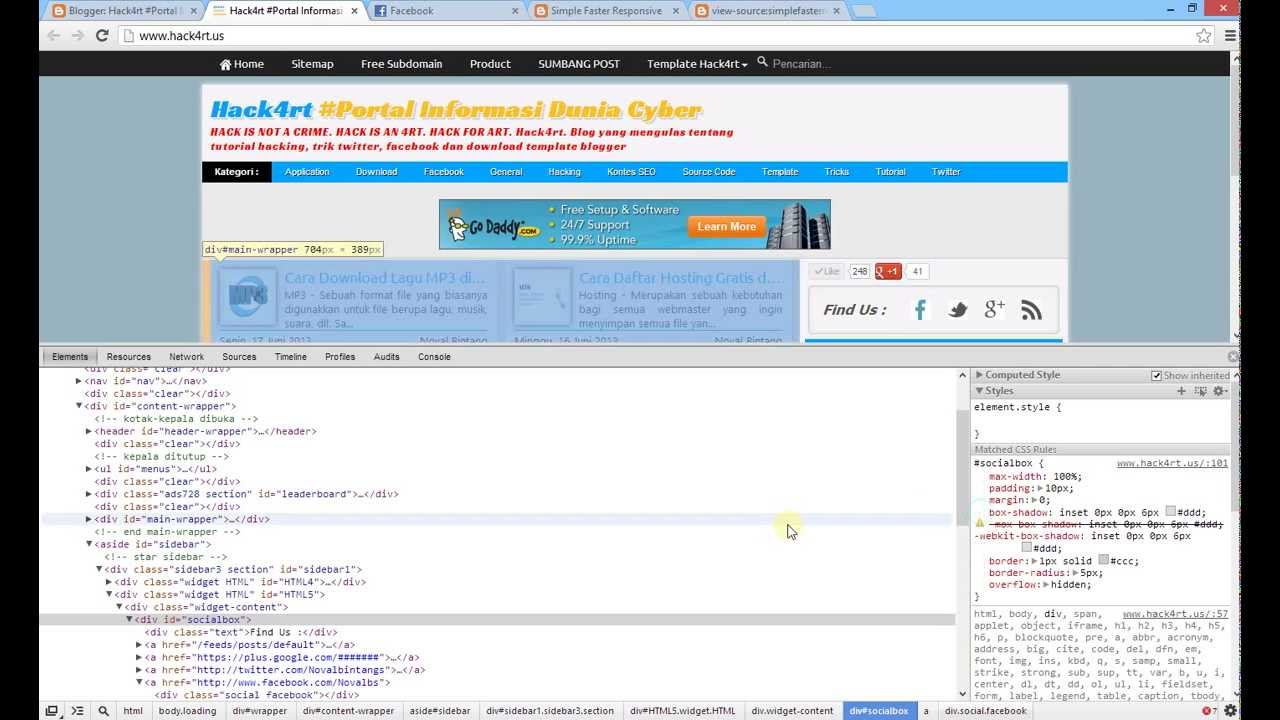1280x720 pixels.
Task: Click the Home icon in the site nav
Action: click(x=225, y=64)
